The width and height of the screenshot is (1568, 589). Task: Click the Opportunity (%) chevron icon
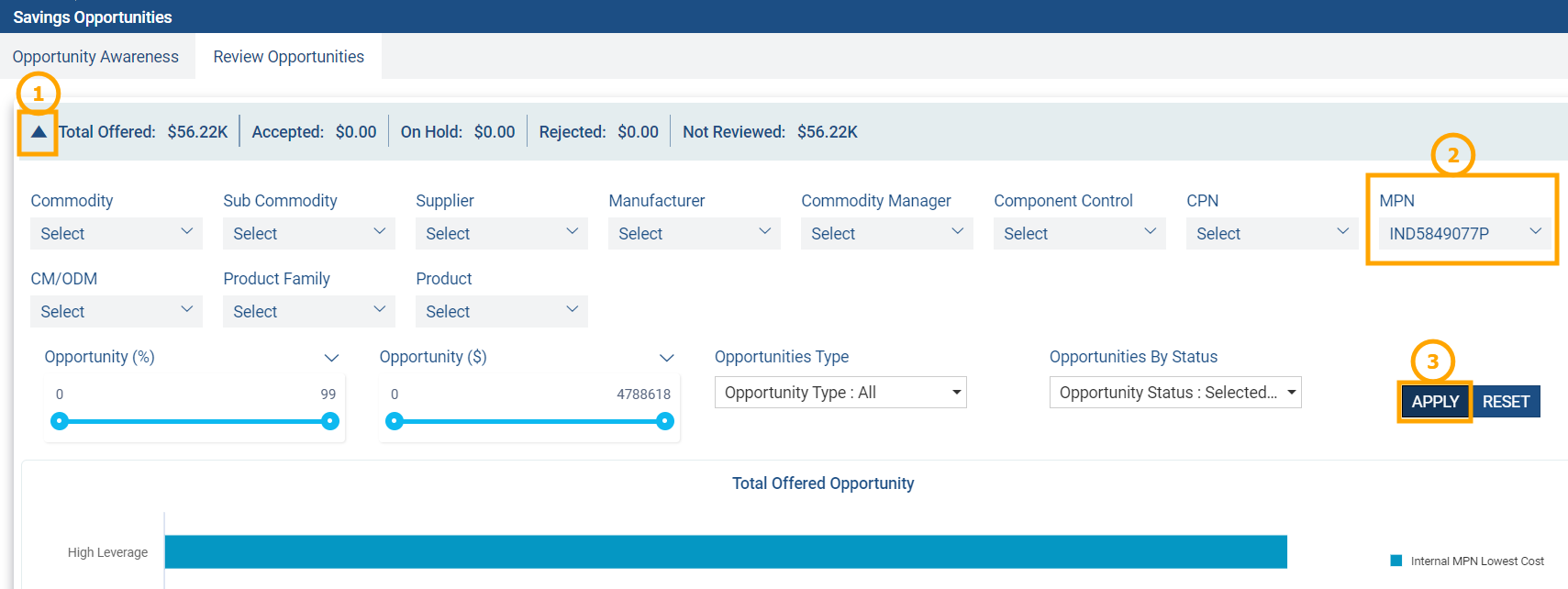pyautogui.click(x=331, y=358)
